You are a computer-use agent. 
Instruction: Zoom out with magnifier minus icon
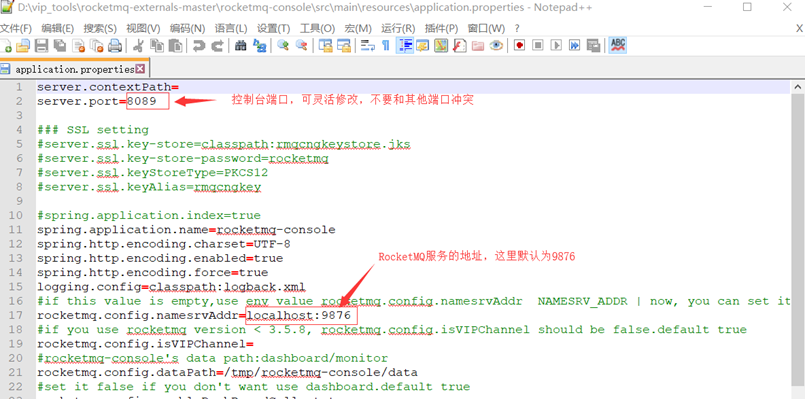302,46
